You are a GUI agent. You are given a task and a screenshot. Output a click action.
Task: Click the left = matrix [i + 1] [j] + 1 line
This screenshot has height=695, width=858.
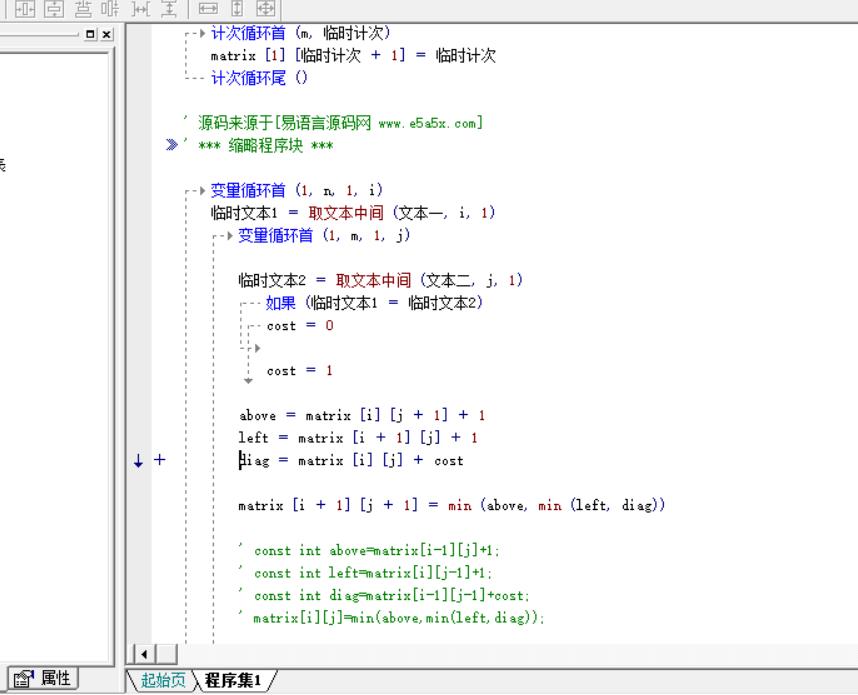pos(358,438)
